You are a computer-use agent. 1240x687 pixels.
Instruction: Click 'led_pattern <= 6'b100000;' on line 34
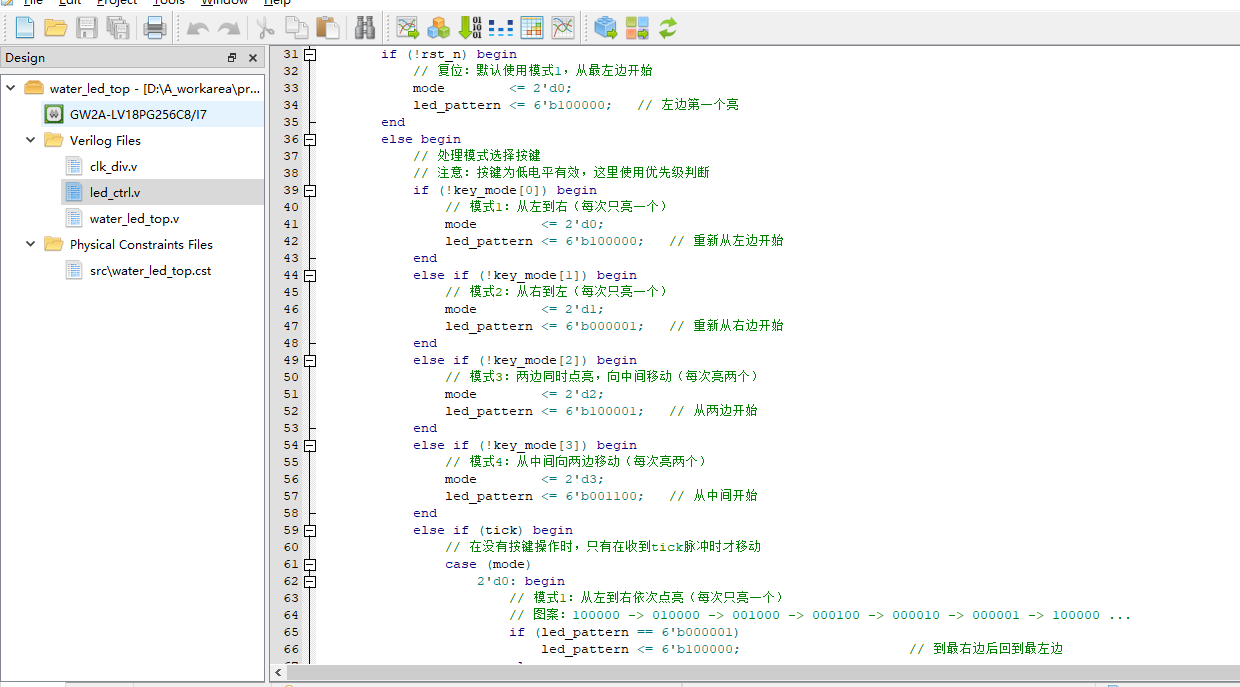[x=512, y=105]
